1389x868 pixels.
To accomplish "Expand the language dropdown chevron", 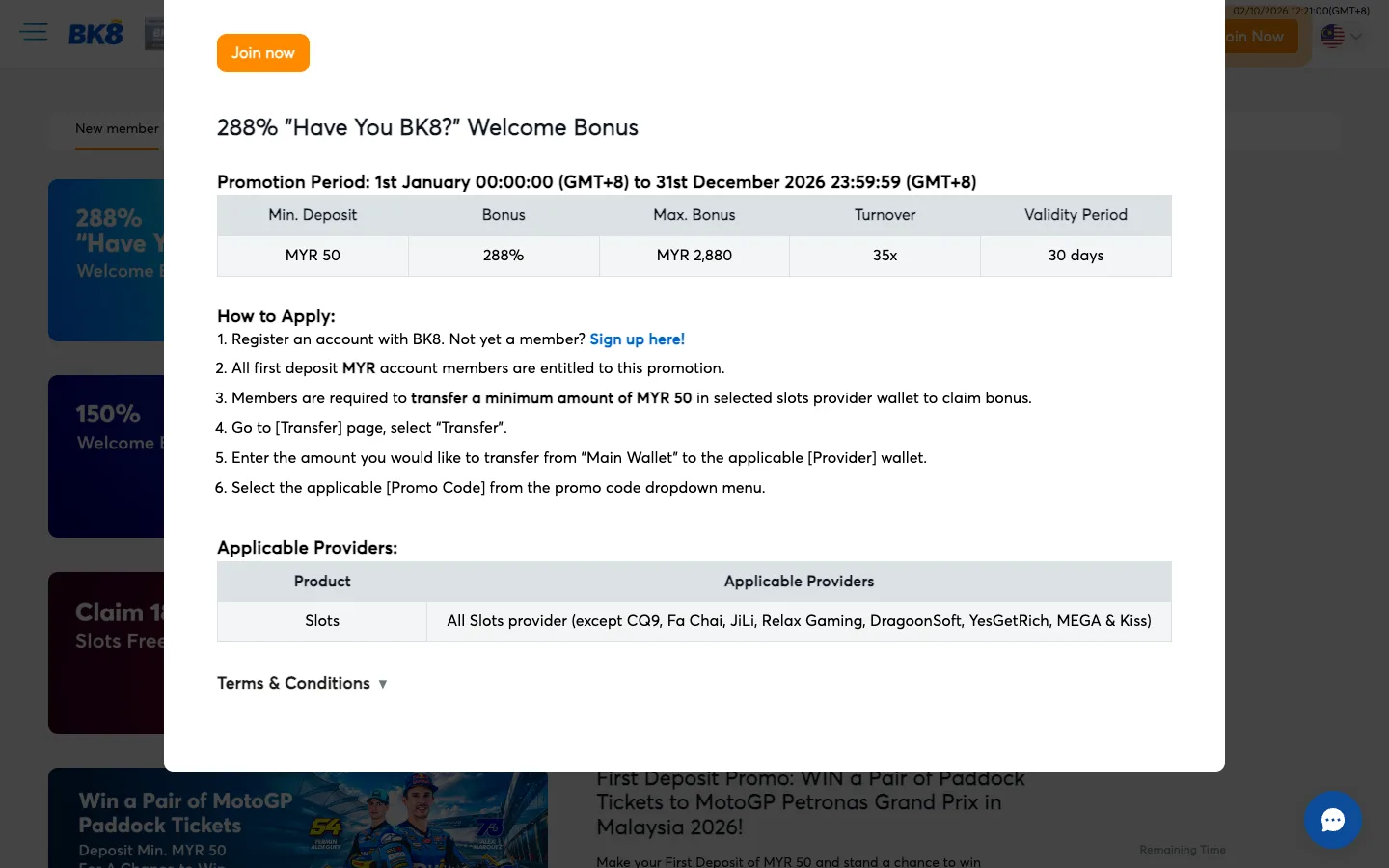I will [x=1356, y=37].
